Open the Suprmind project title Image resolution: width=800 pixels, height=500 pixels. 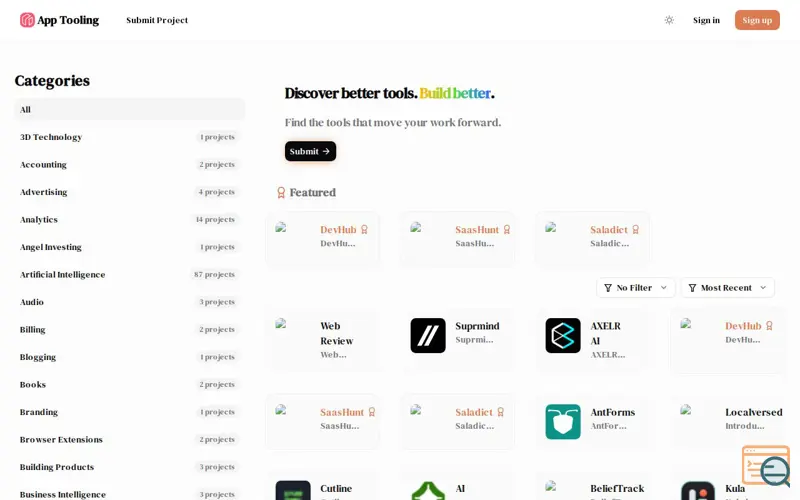[477, 326]
